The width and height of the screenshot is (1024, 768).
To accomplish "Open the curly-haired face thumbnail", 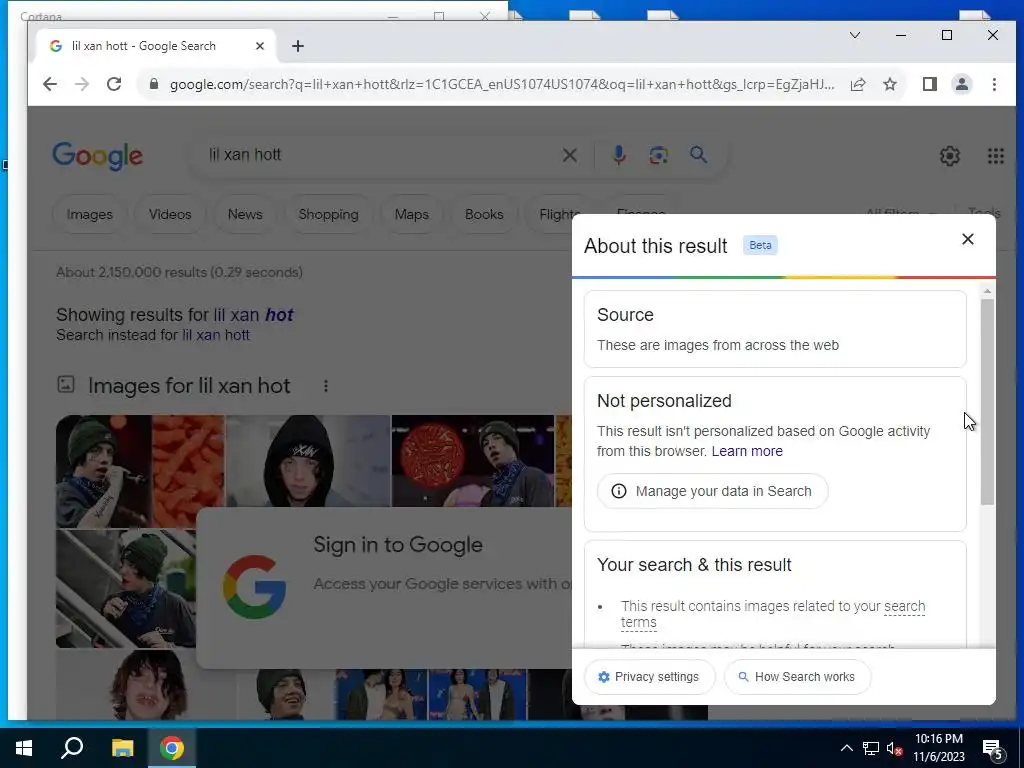I will pyautogui.click(x=145, y=684).
